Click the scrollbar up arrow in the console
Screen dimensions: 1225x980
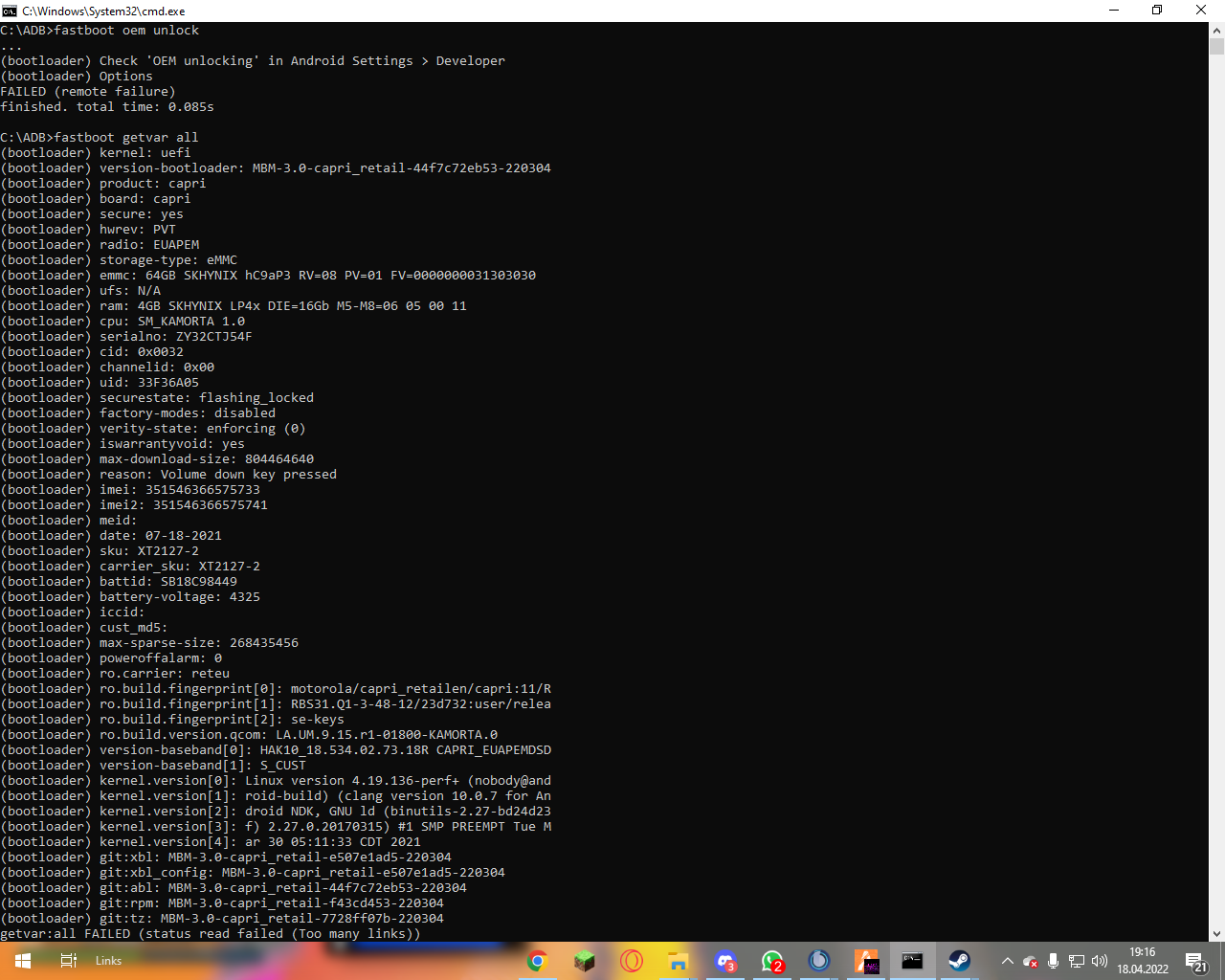pyautogui.click(x=1216, y=30)
